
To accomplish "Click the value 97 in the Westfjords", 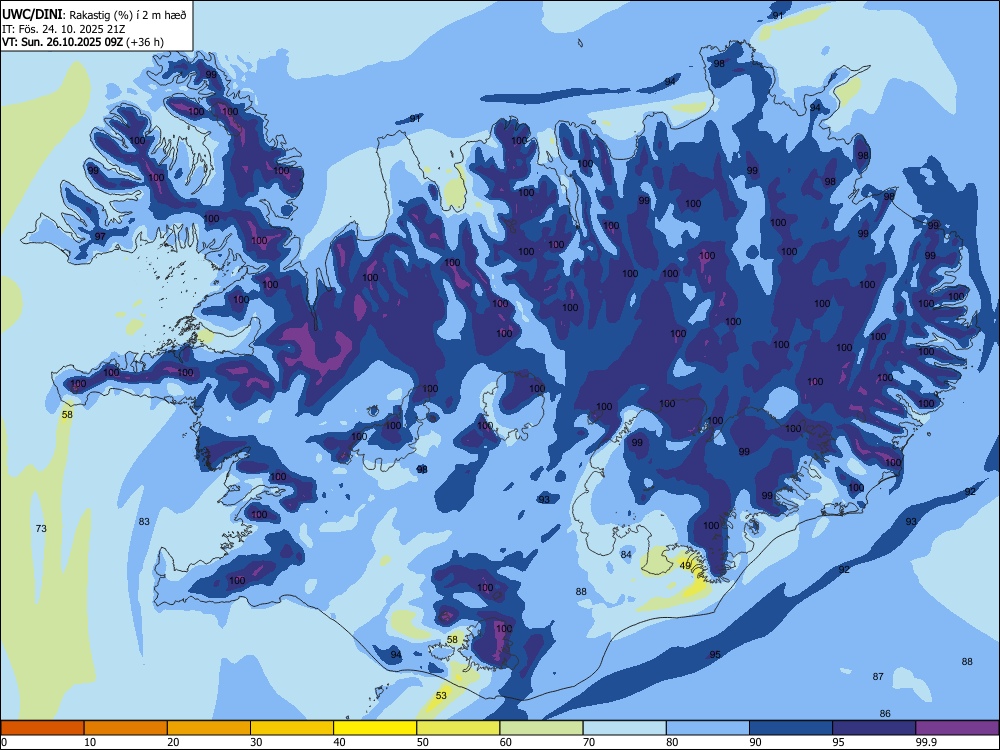I will pos(99,236).
